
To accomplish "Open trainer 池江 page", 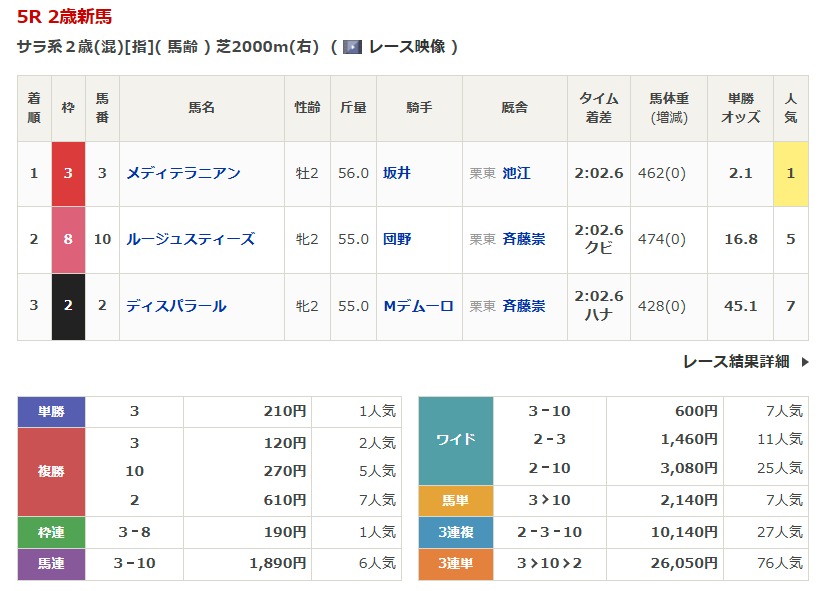I will (517, 173).
